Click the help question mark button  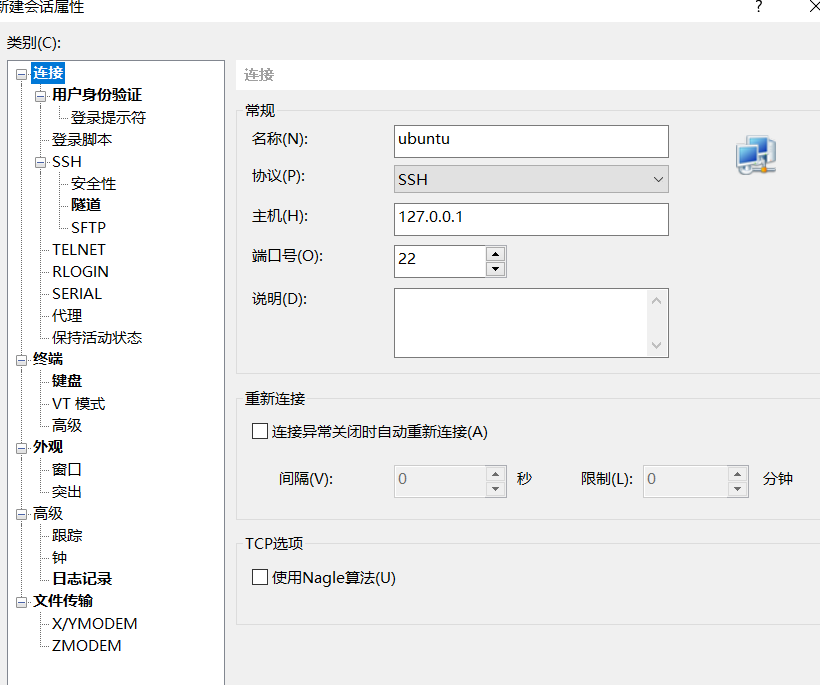[759, 6]
